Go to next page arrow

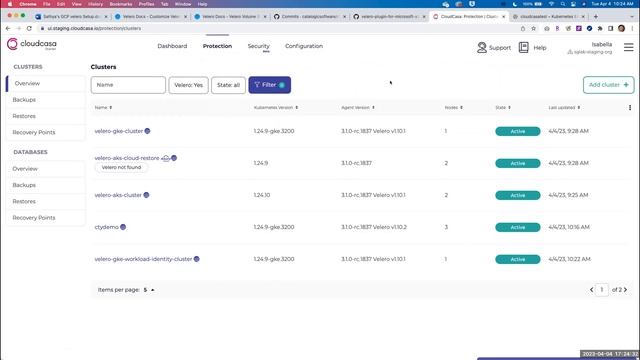[625, 290]
